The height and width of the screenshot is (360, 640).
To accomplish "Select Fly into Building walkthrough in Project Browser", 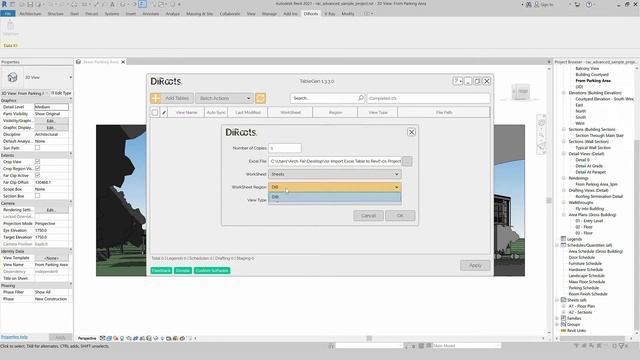I will 589,209.
